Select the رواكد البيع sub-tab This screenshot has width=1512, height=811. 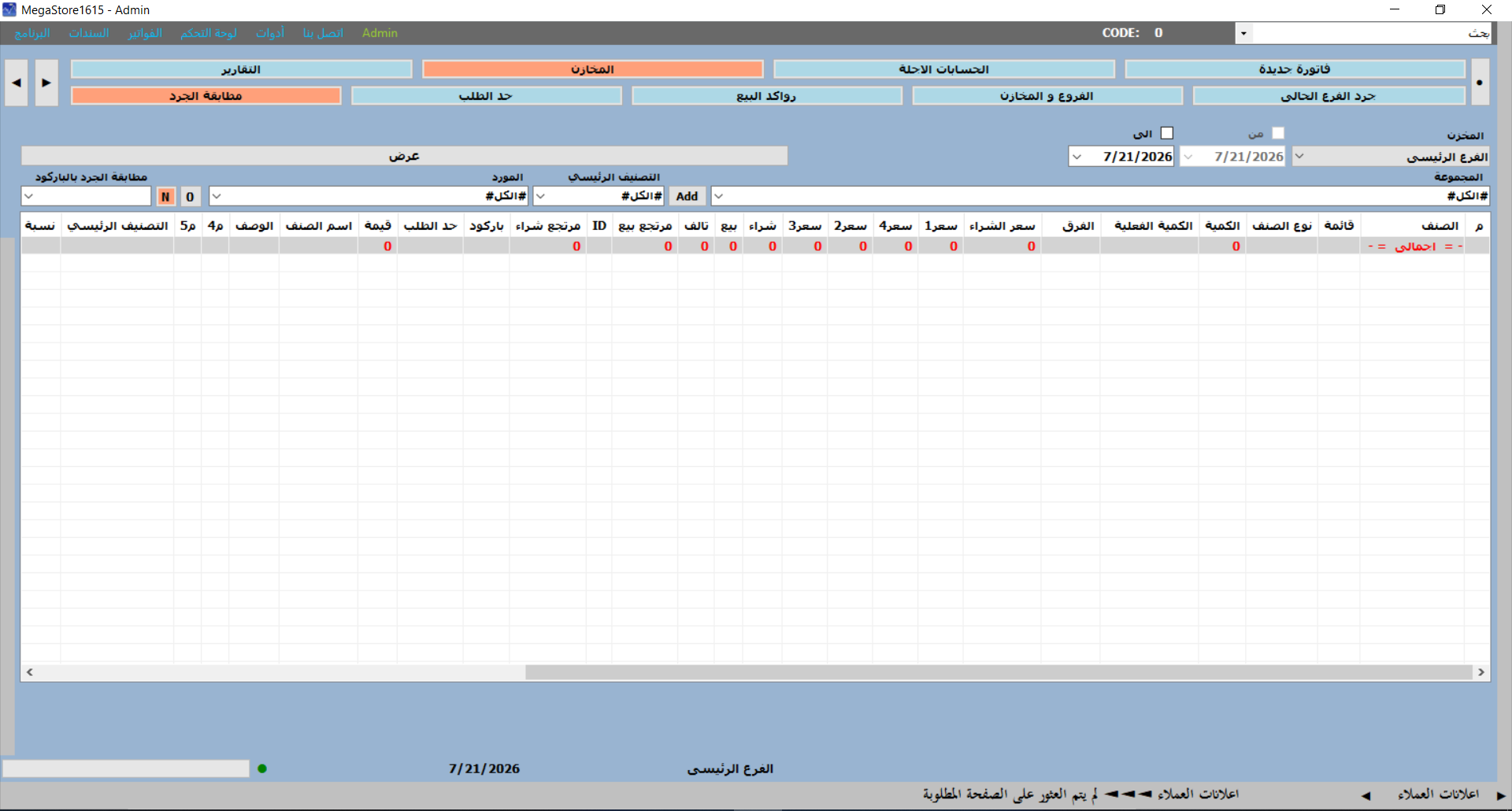[x=766, y=95]
